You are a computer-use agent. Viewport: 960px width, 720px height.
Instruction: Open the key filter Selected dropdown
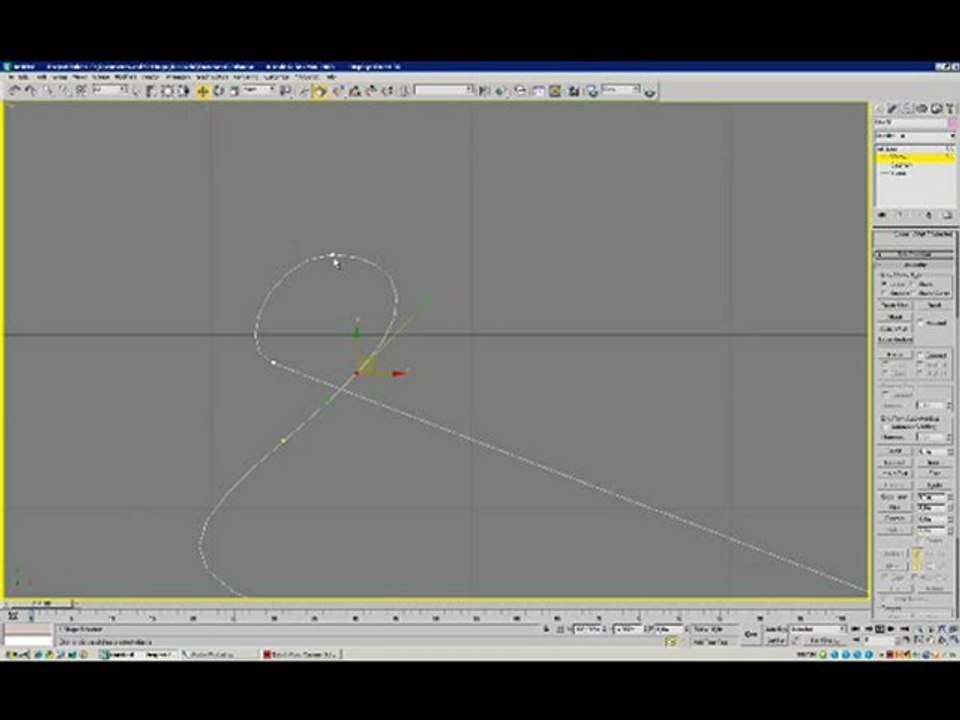pyautogui.click(x=818, y=629)
